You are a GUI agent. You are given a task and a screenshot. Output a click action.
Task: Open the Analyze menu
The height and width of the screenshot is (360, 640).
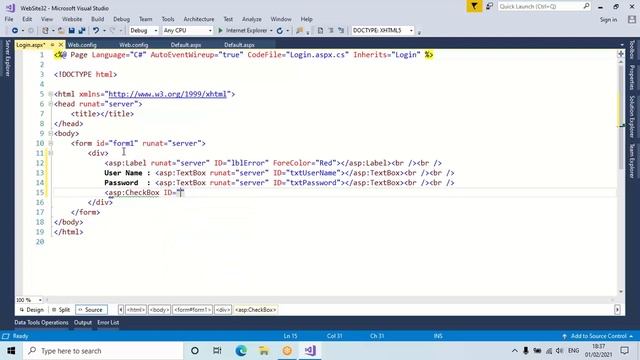tap(251, 19)
